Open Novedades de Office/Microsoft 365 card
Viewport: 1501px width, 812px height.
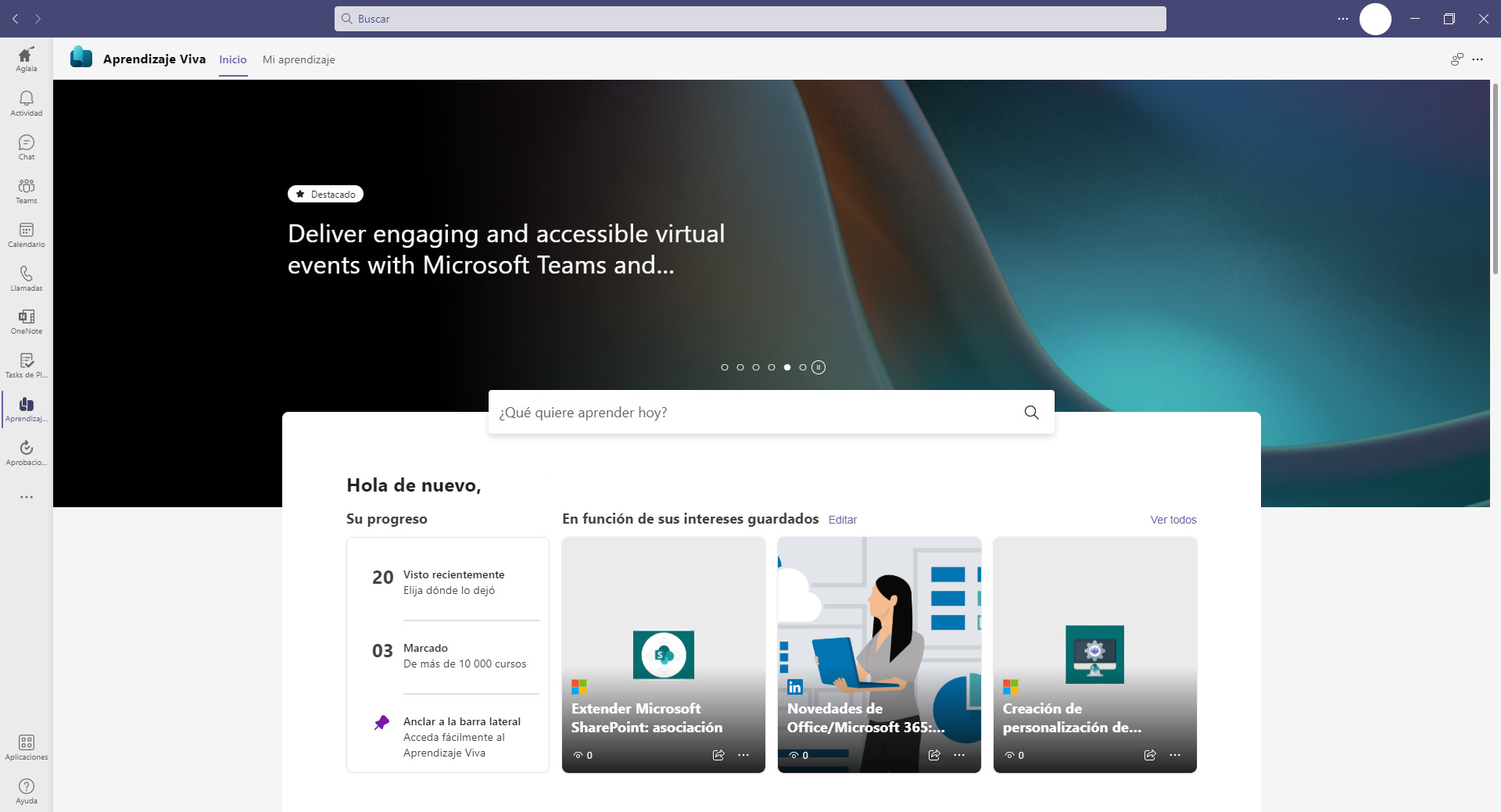point(879,655)
